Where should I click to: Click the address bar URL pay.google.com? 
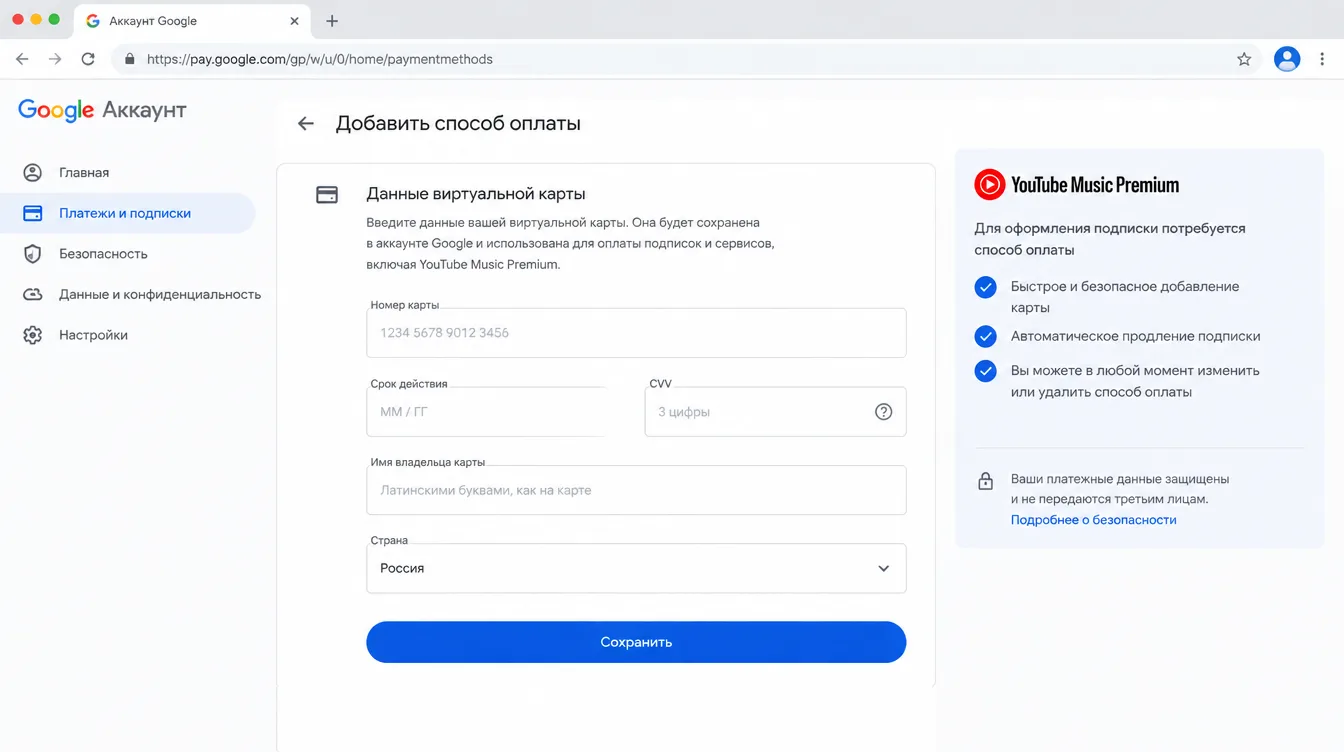point(320,59)
